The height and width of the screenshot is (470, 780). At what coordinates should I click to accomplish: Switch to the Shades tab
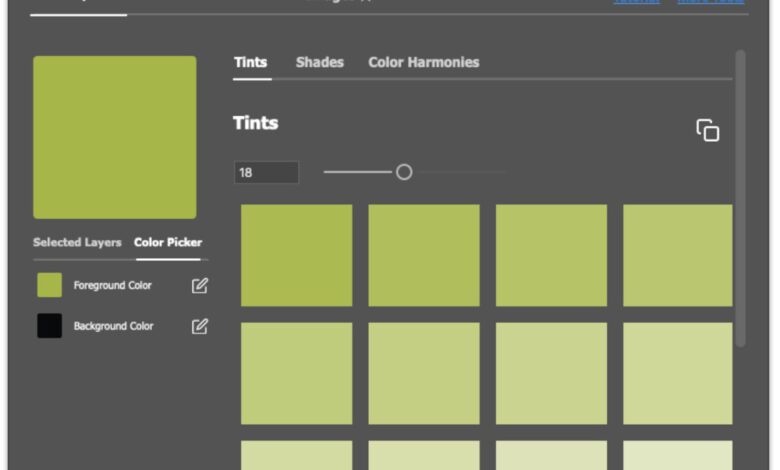(x=319, y=62)
